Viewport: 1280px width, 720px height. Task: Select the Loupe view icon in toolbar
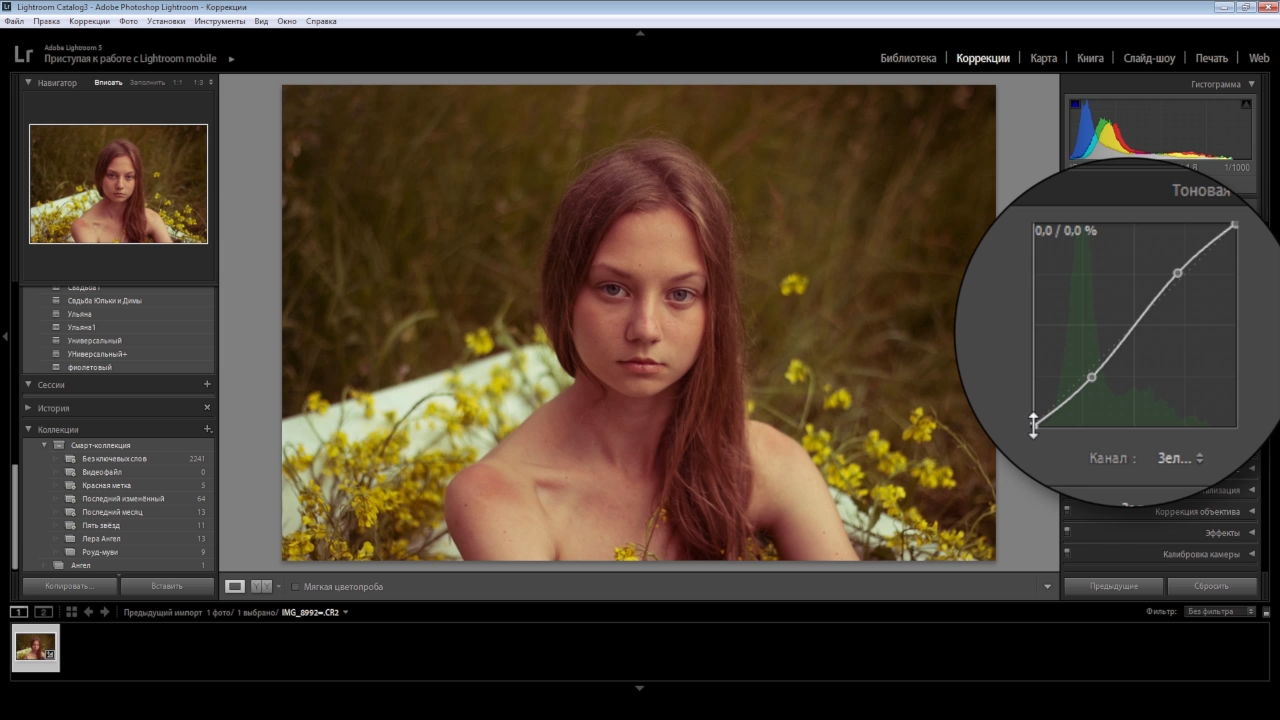click(235, 586)
